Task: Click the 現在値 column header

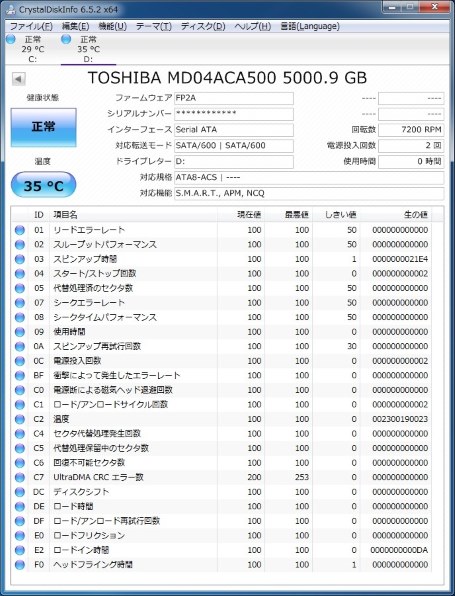Action: click(x=241, y=215)
